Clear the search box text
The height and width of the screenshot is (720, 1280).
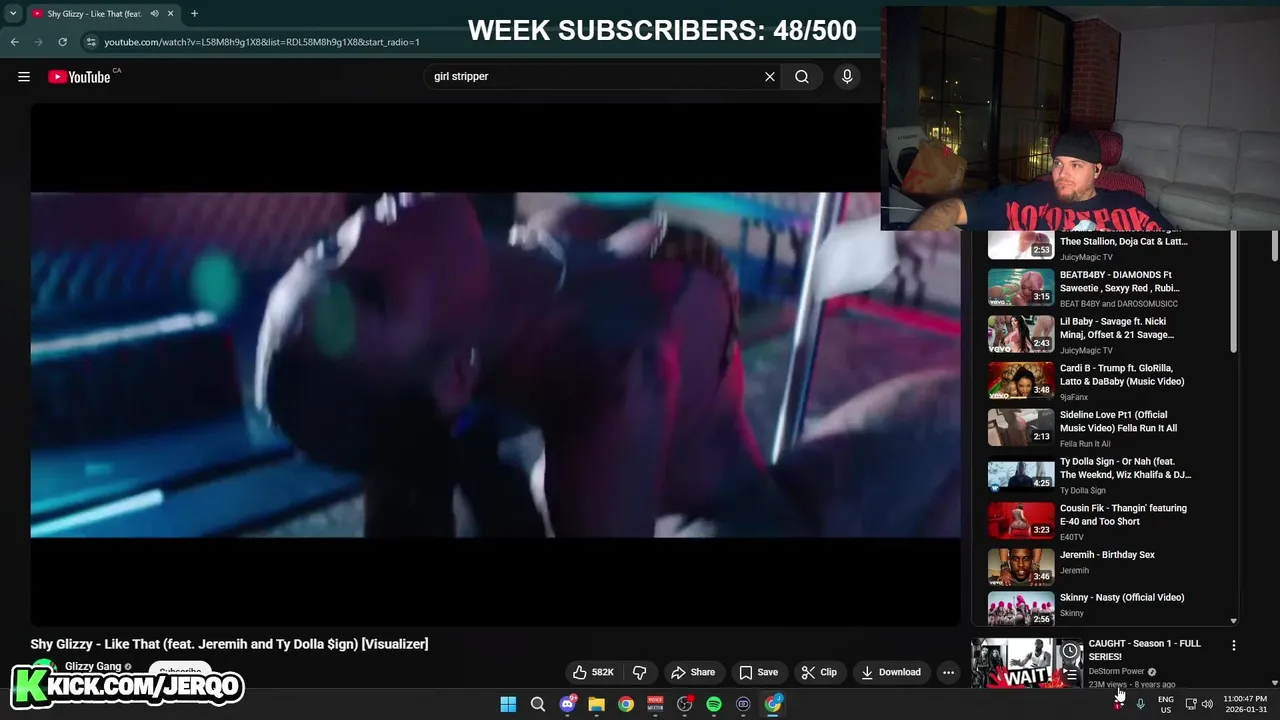[770, 77]
